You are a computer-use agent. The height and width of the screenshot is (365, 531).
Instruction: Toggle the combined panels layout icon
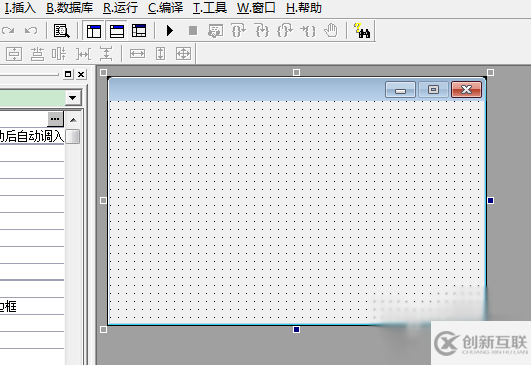139,31
